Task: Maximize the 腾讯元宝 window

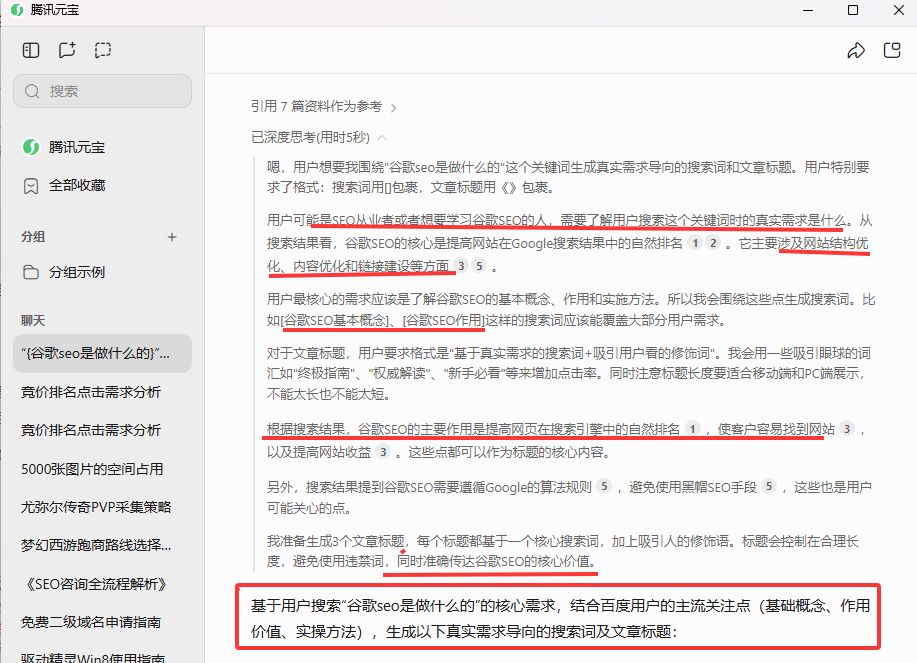Action: pos(853,11)
